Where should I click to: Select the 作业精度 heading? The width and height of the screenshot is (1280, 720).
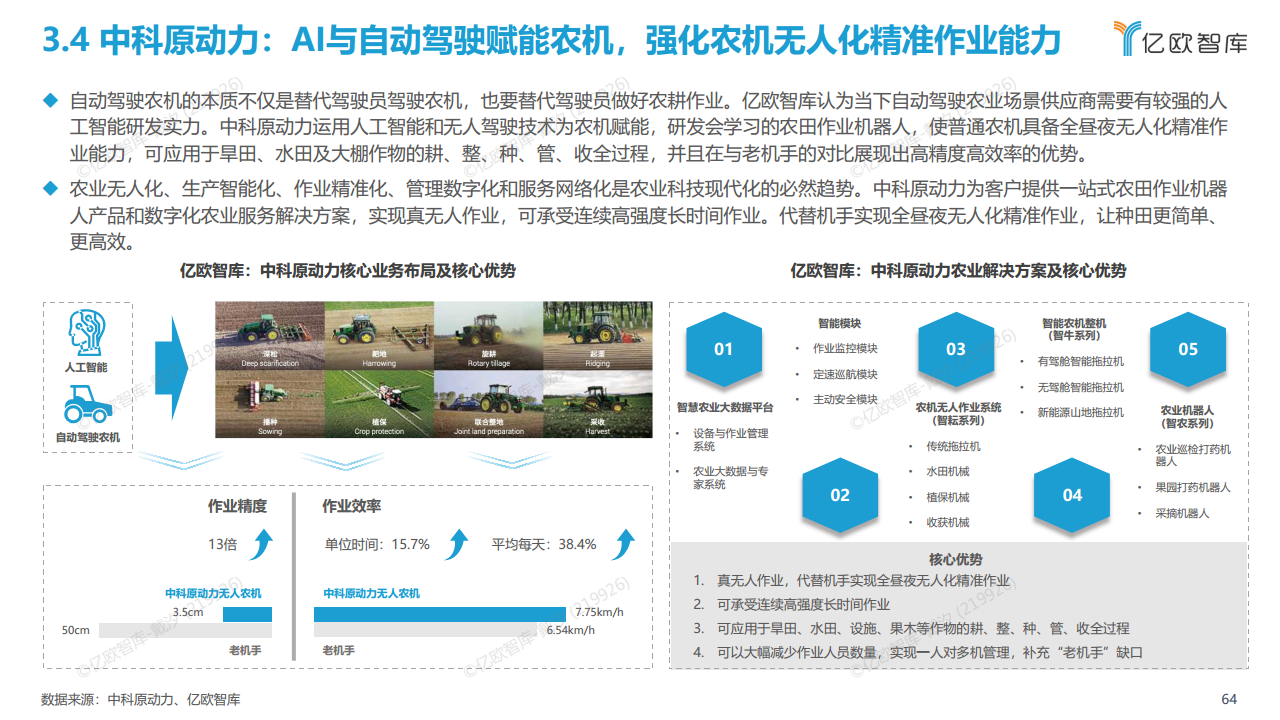pos(237,506)
